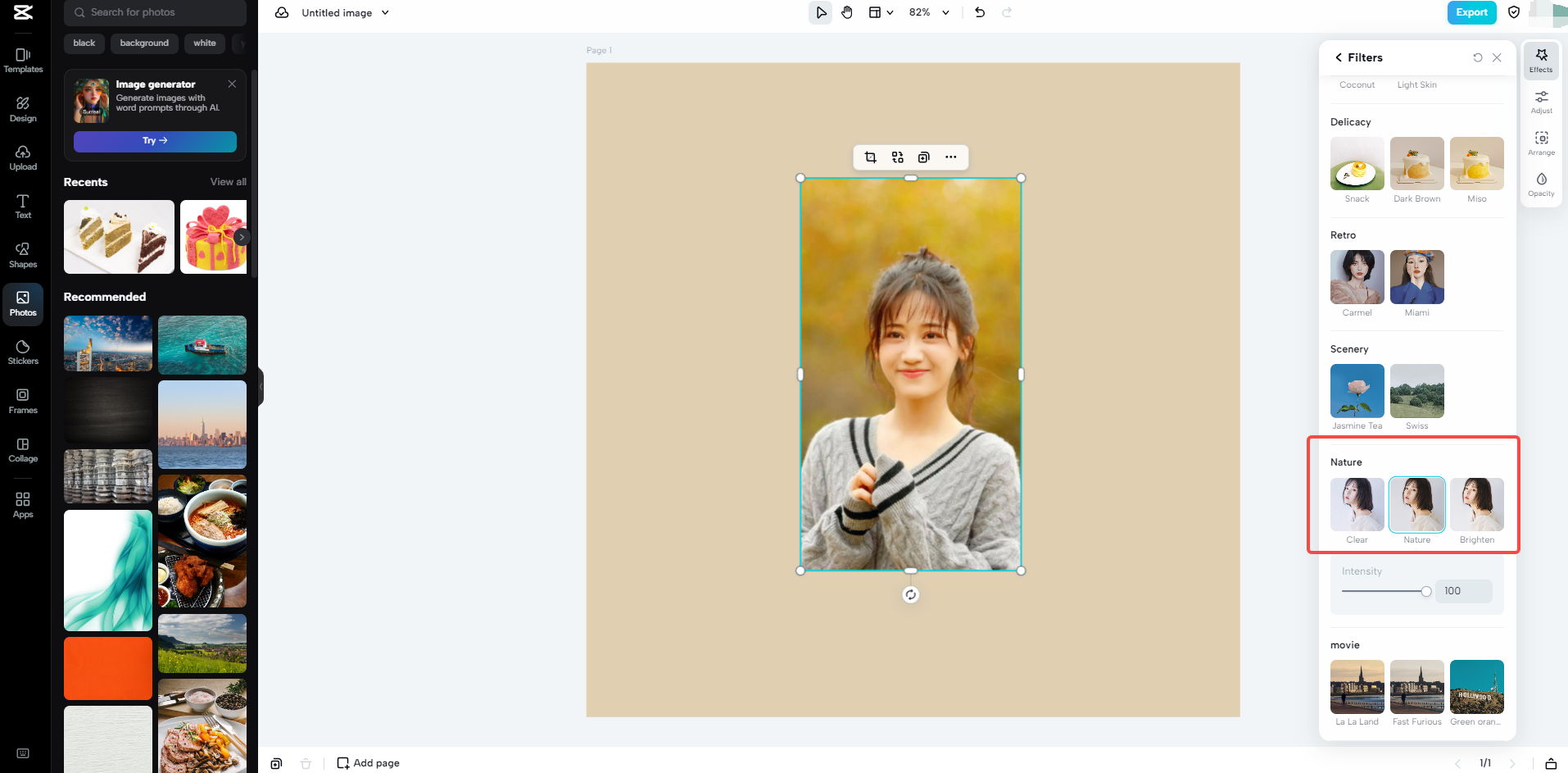The height and width of the screenshot is (773, 1568).
Task: Click the Duplicate icon next to Replace
Action: (x=923, y=157)
